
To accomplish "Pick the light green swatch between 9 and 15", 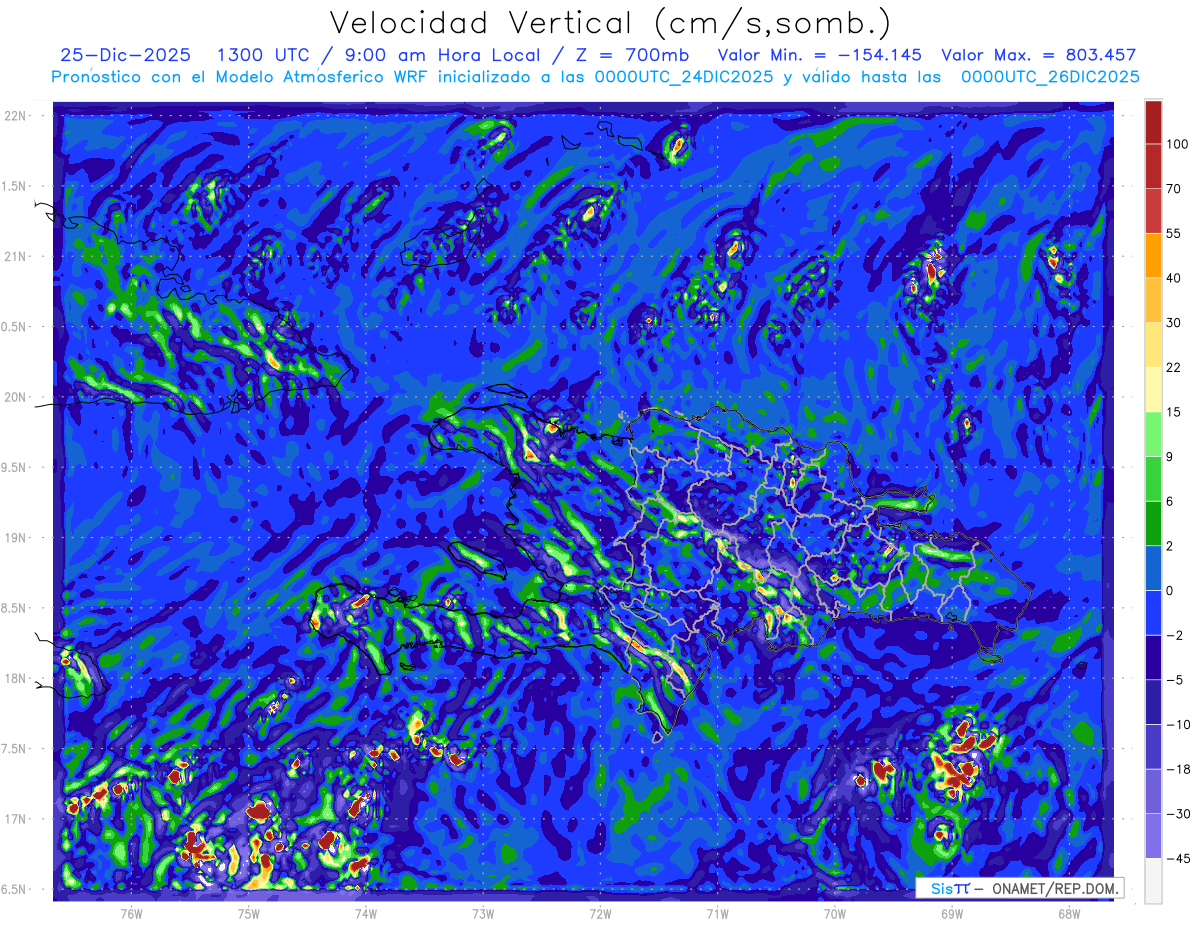I will point(1154,434).
